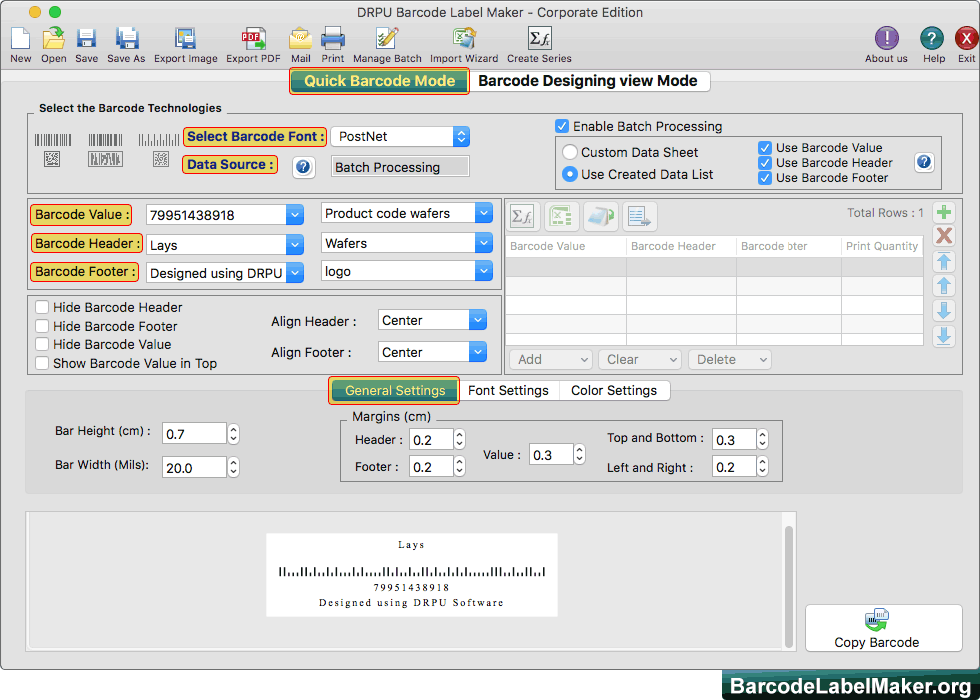Click the Value margin input field
980x700 pixels.
551,454
